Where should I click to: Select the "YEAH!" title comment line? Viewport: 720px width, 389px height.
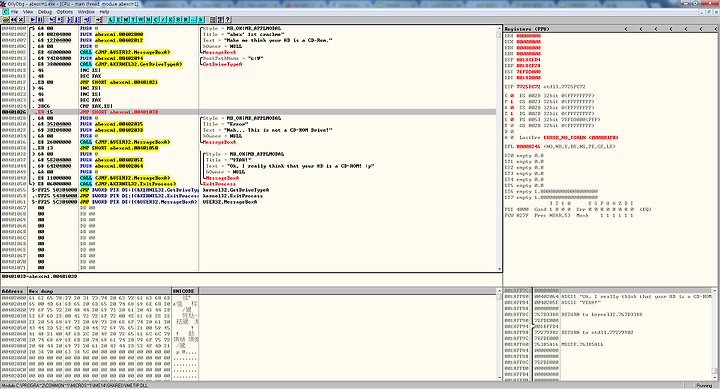[229, 160]
